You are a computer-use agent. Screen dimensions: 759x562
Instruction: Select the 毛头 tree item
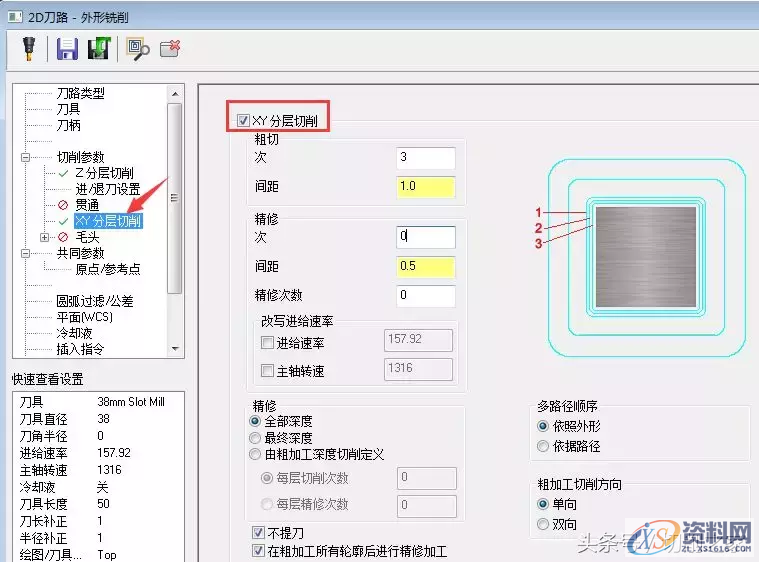87,237
